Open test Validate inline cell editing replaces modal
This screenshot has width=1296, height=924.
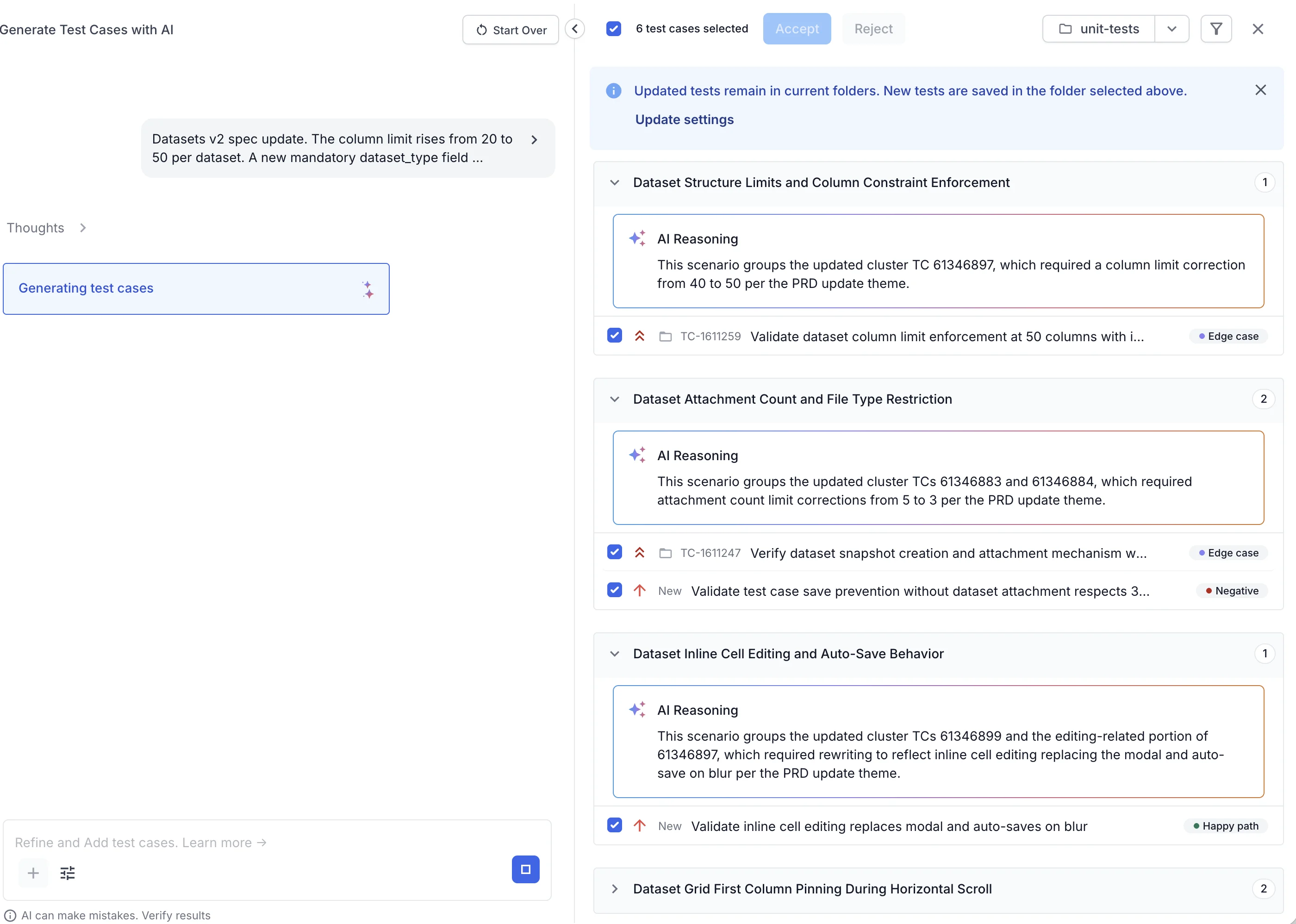coord(889,826)
